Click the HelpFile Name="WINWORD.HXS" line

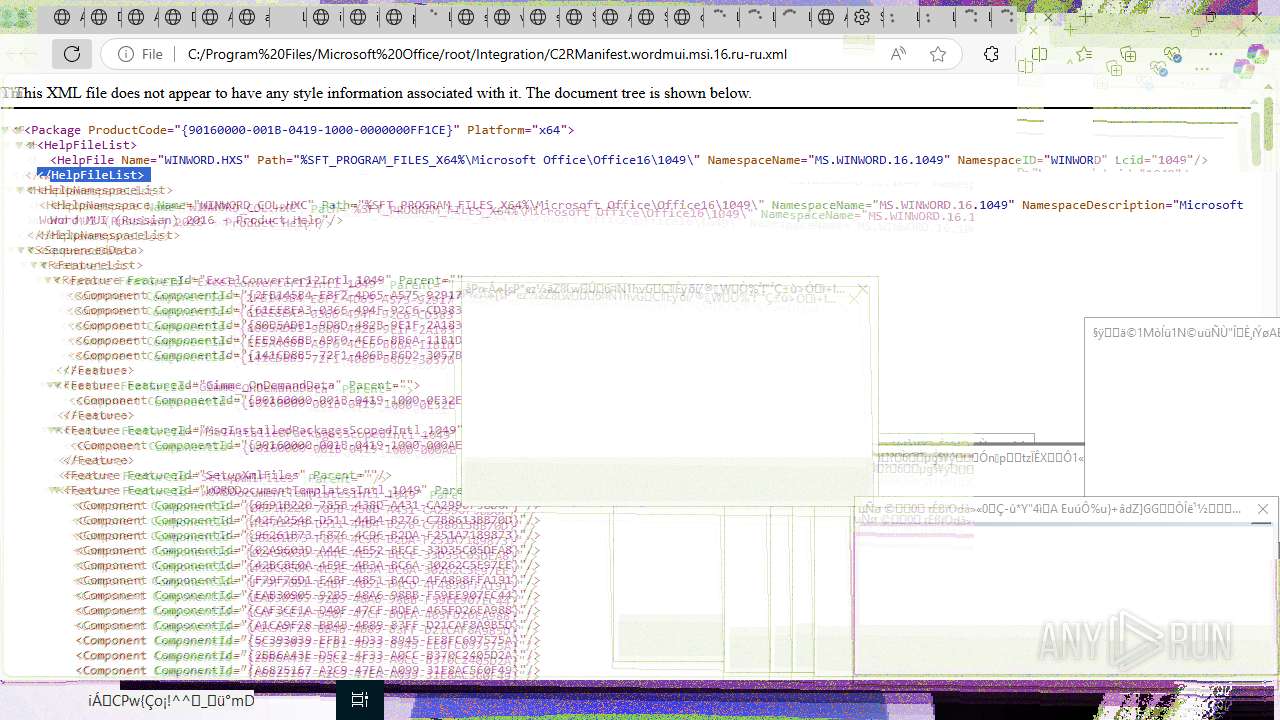point(629,160)
